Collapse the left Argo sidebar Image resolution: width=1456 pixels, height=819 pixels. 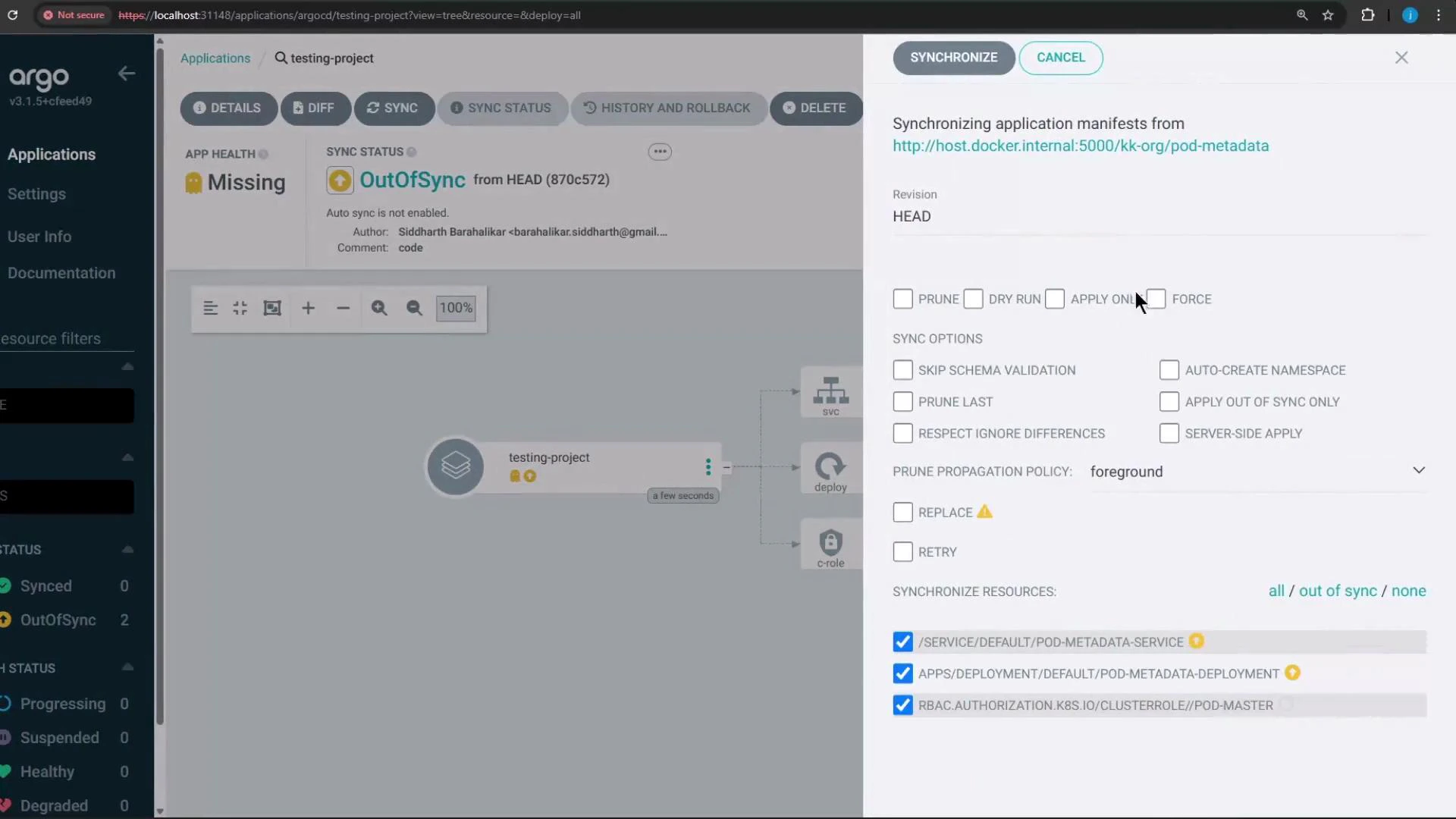pos(126,74)
